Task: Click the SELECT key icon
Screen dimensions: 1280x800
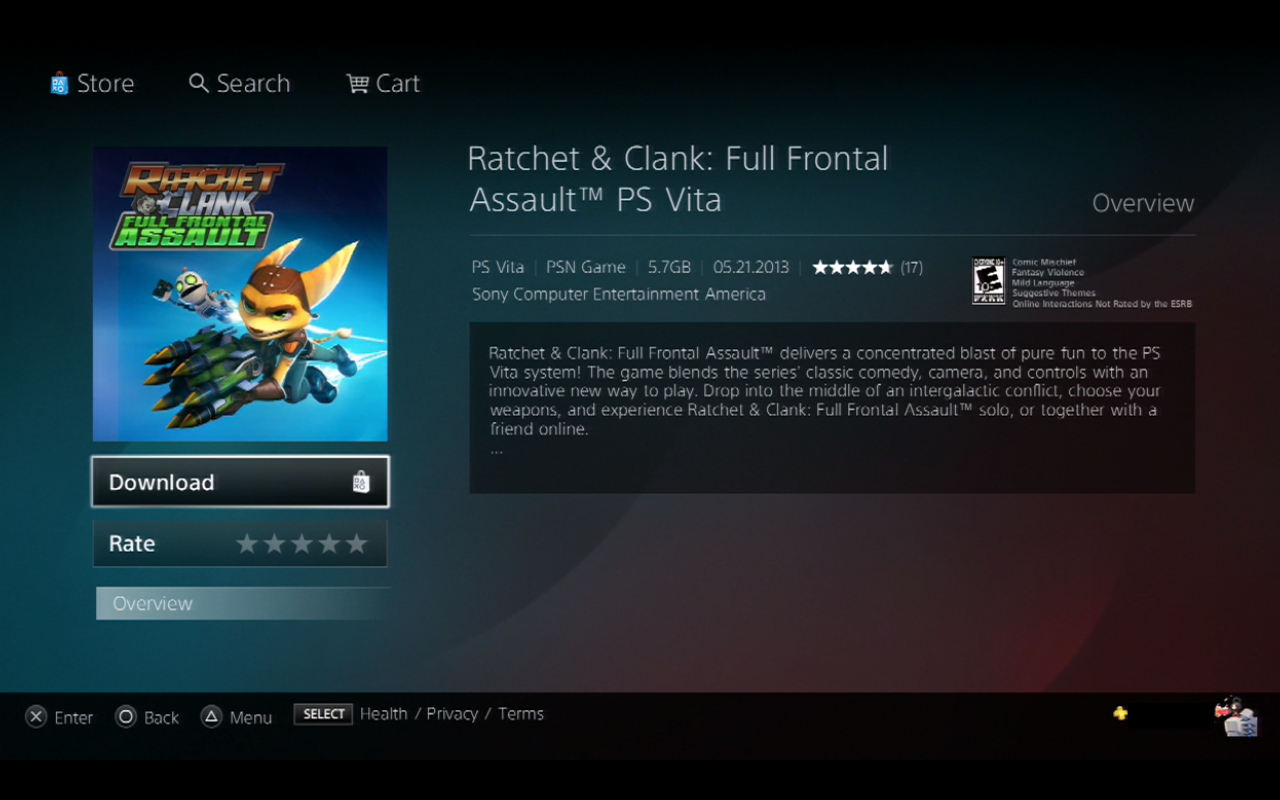Action: click(x=323, y=714)
